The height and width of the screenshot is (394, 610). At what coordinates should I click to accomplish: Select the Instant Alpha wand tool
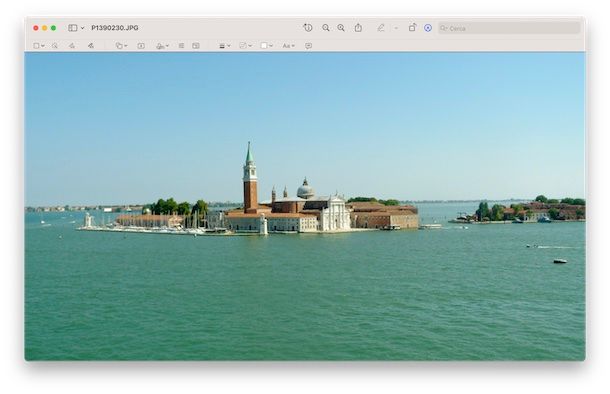55,46
